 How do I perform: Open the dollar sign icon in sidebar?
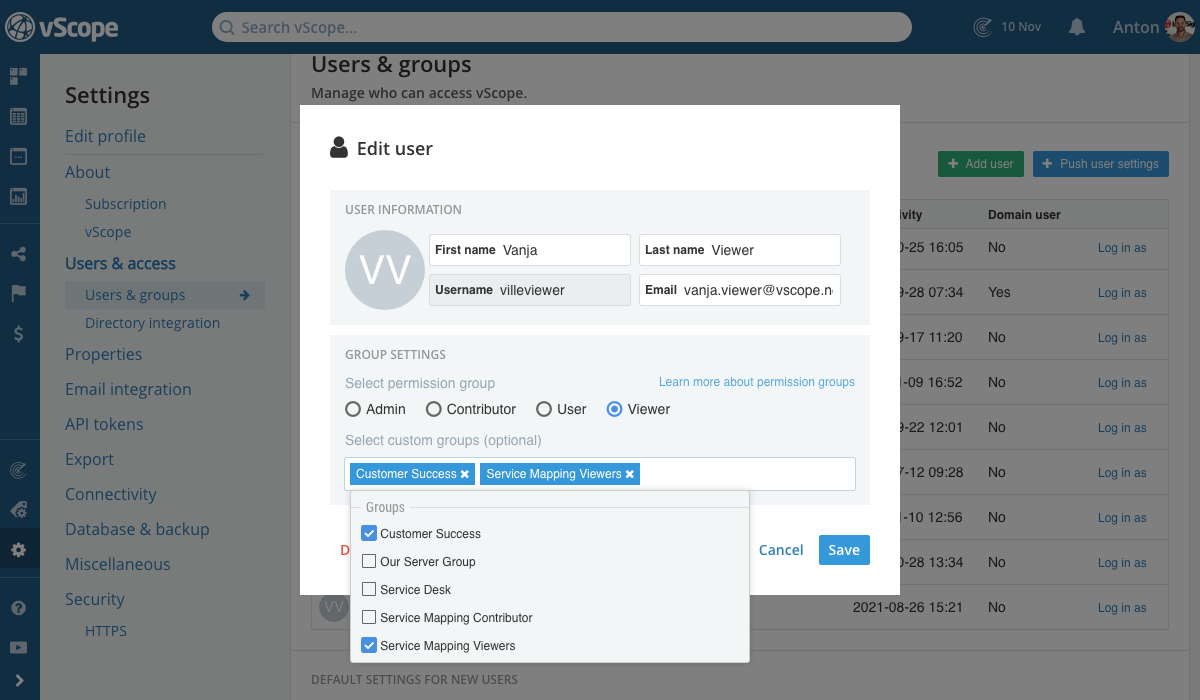point(18,334)
